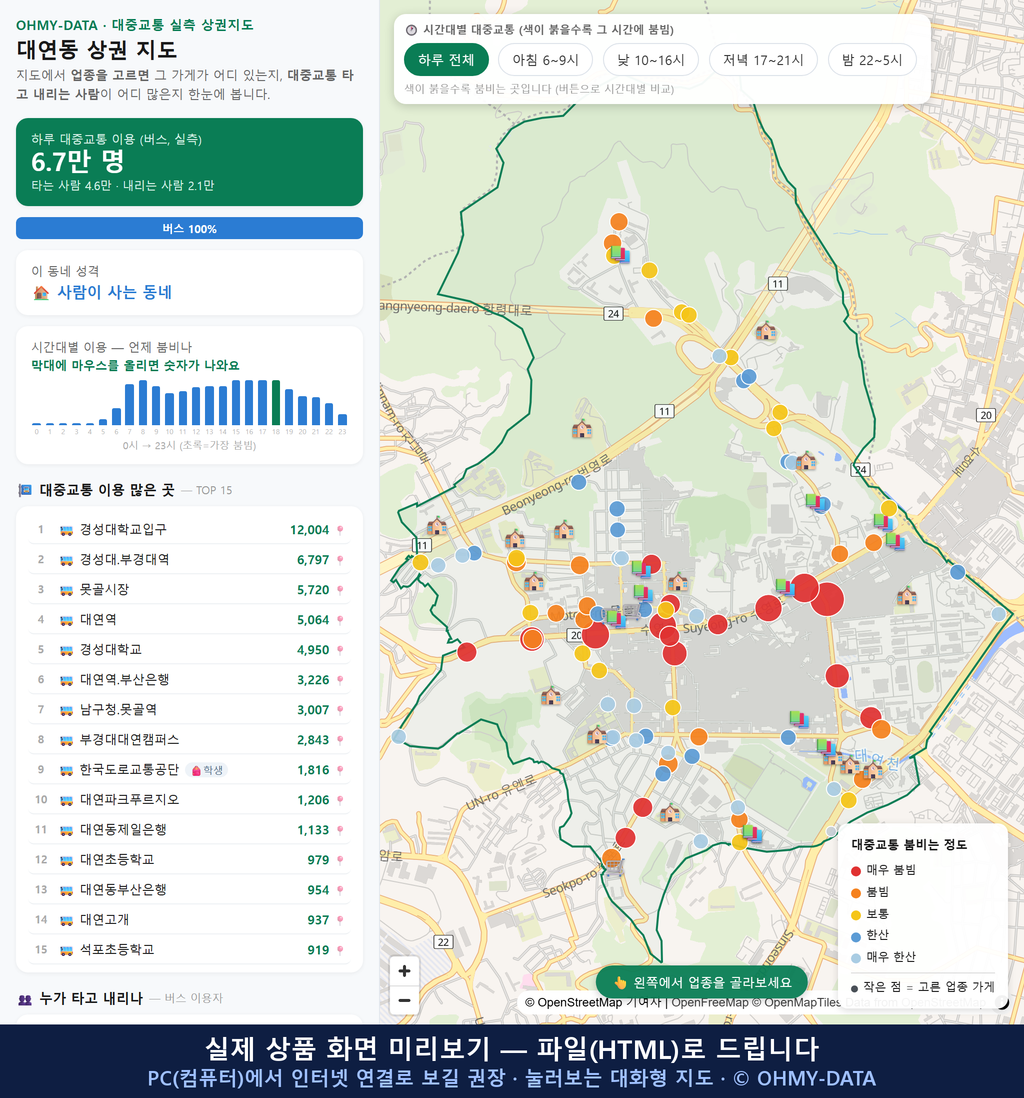The image size is (1024, 1098).
Task: Click the 작은 점 = 고른 업종 가게 legend note
Action: point(923,987)
